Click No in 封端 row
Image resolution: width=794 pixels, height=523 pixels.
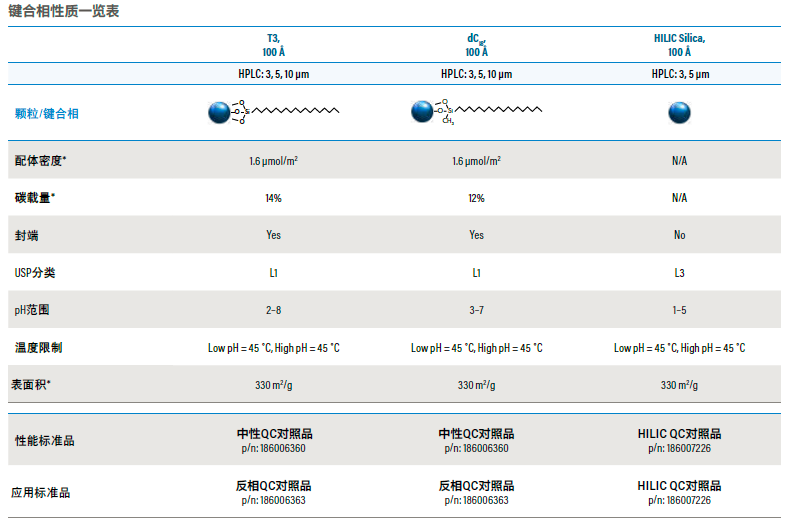(x=680, y=235)
